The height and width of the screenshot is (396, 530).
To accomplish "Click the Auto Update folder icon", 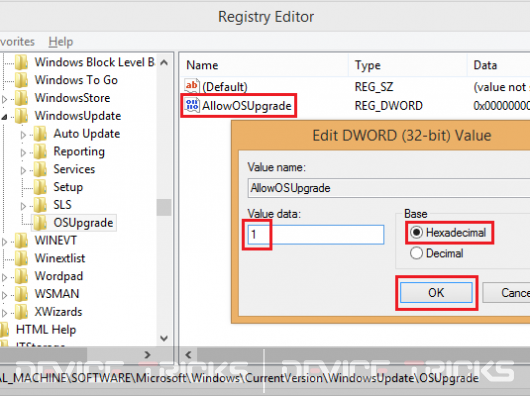I will [x=41, y=134].
